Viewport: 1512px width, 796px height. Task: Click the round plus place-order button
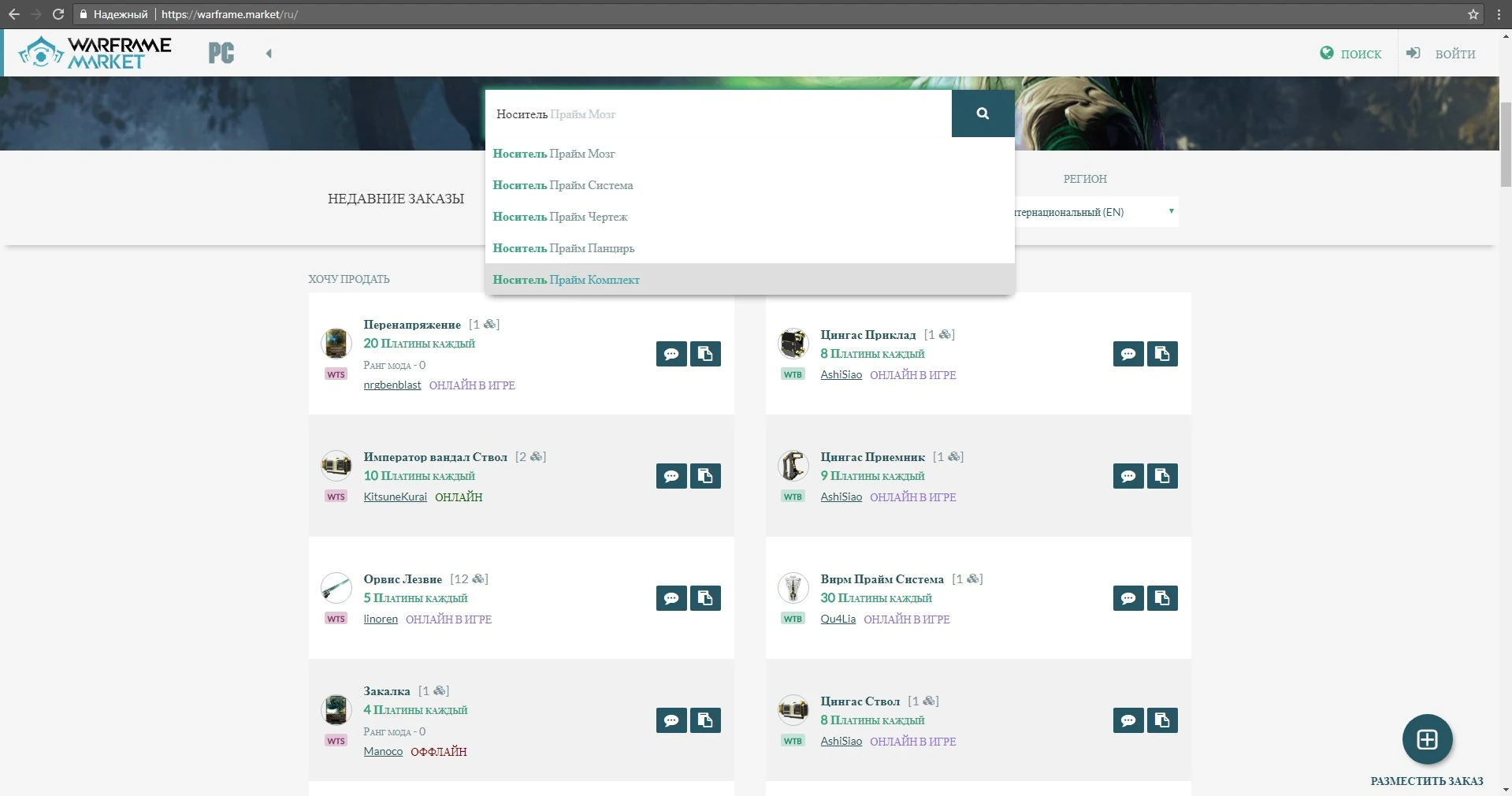(1427, 739)
